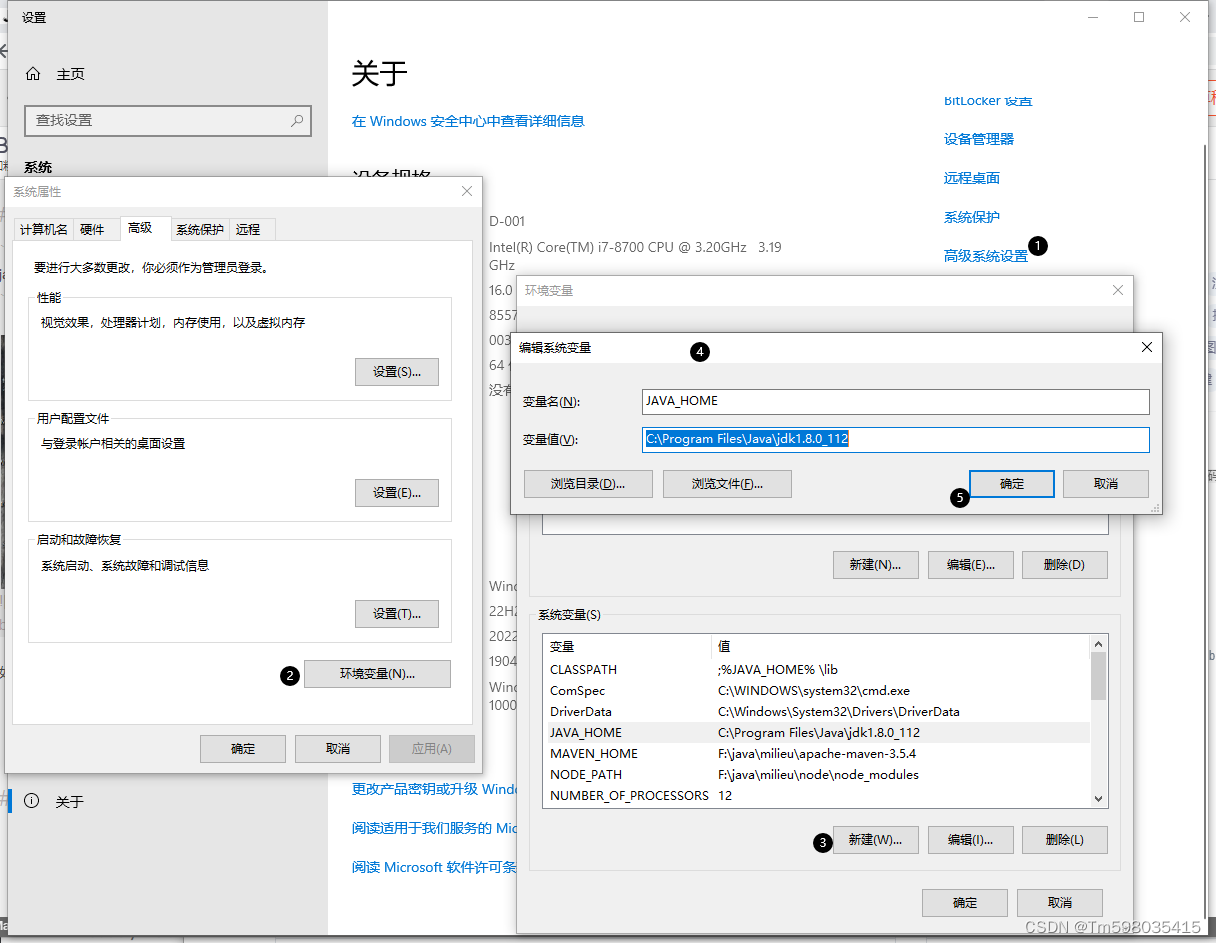This screenshot has width=1216, height=943.
Task: Click inside the 变量值 field
Action: point(896,439)
